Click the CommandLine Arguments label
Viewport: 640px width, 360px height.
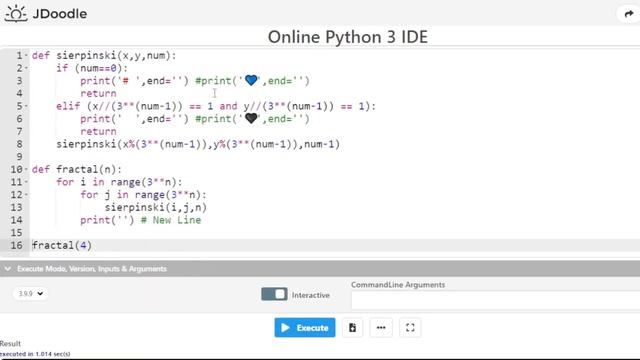pos(398,284)
